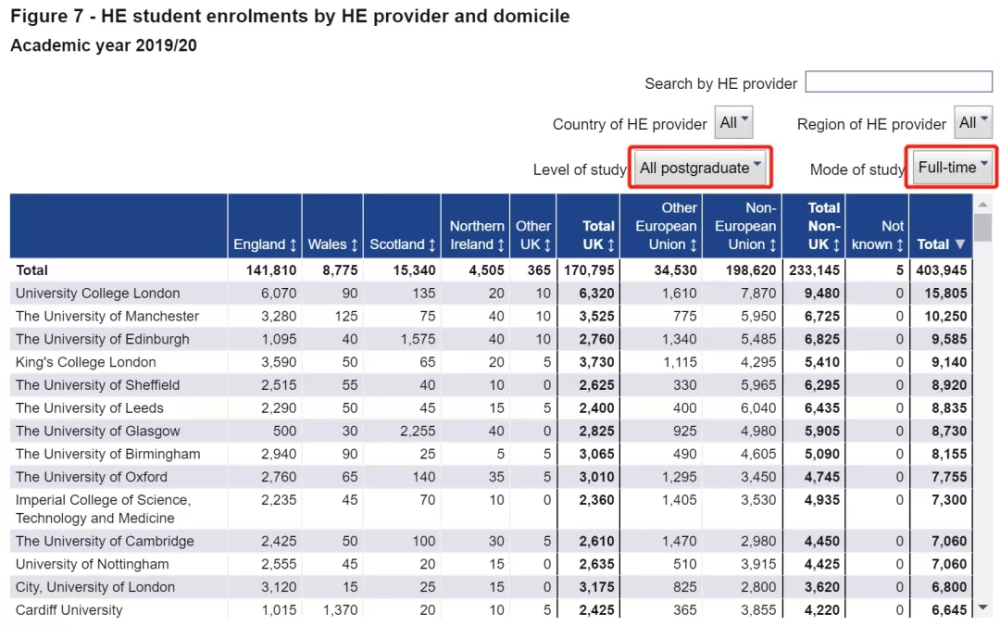Click Glasgow Scotland value 2,255
The height and width of the screenshot is (626, 1000).
click(x=418, y=431)
